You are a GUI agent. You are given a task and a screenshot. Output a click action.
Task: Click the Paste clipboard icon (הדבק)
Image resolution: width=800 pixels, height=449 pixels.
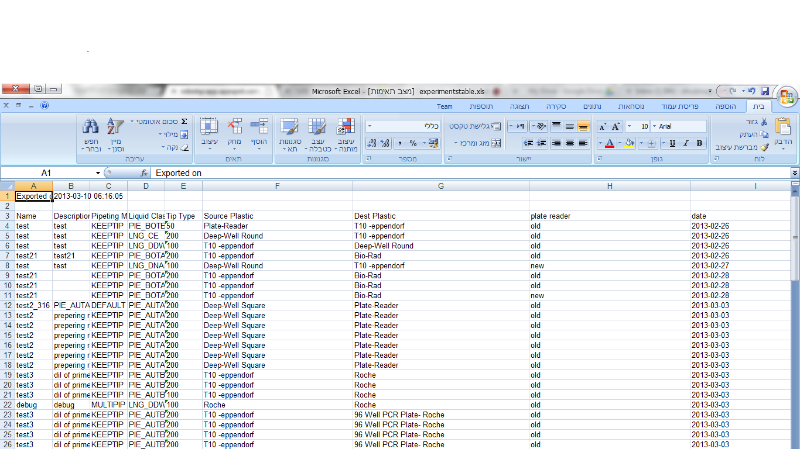coord(783,126)
